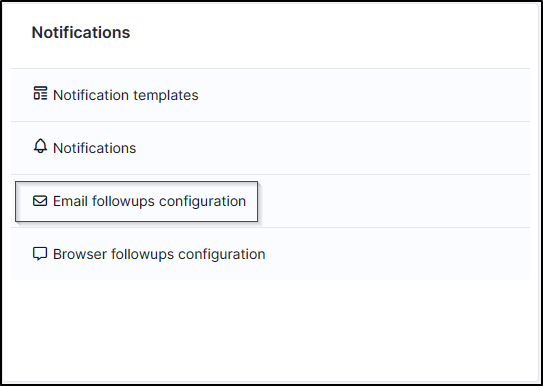Click the word "Notification" in the templates row
Image resolution: width=543 pixels, height=386 pixels.
click(91, 95)
